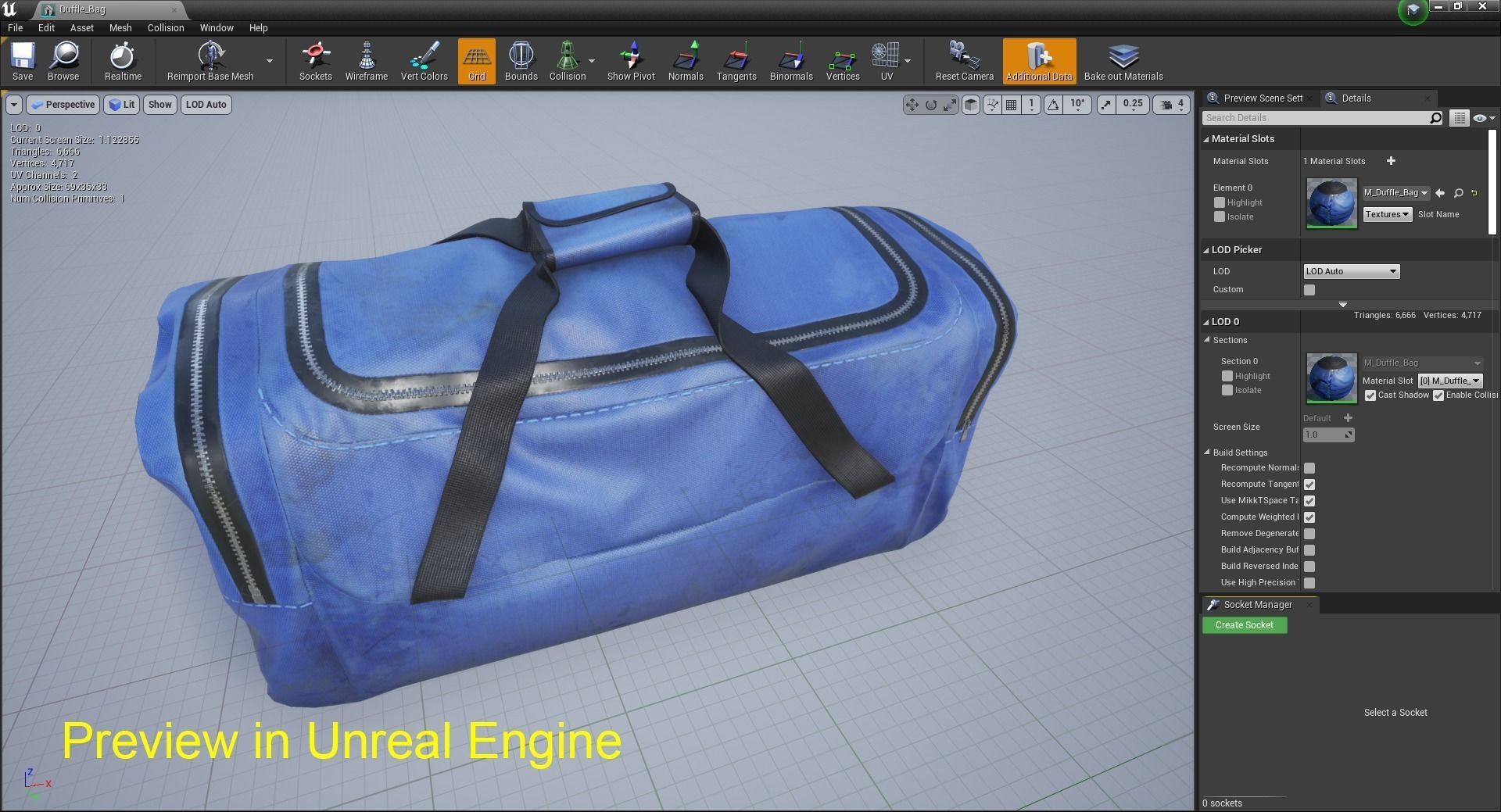Open the Perspective view mode button
The width and height of the screenshot is (1501, 812).
(63, 105)
